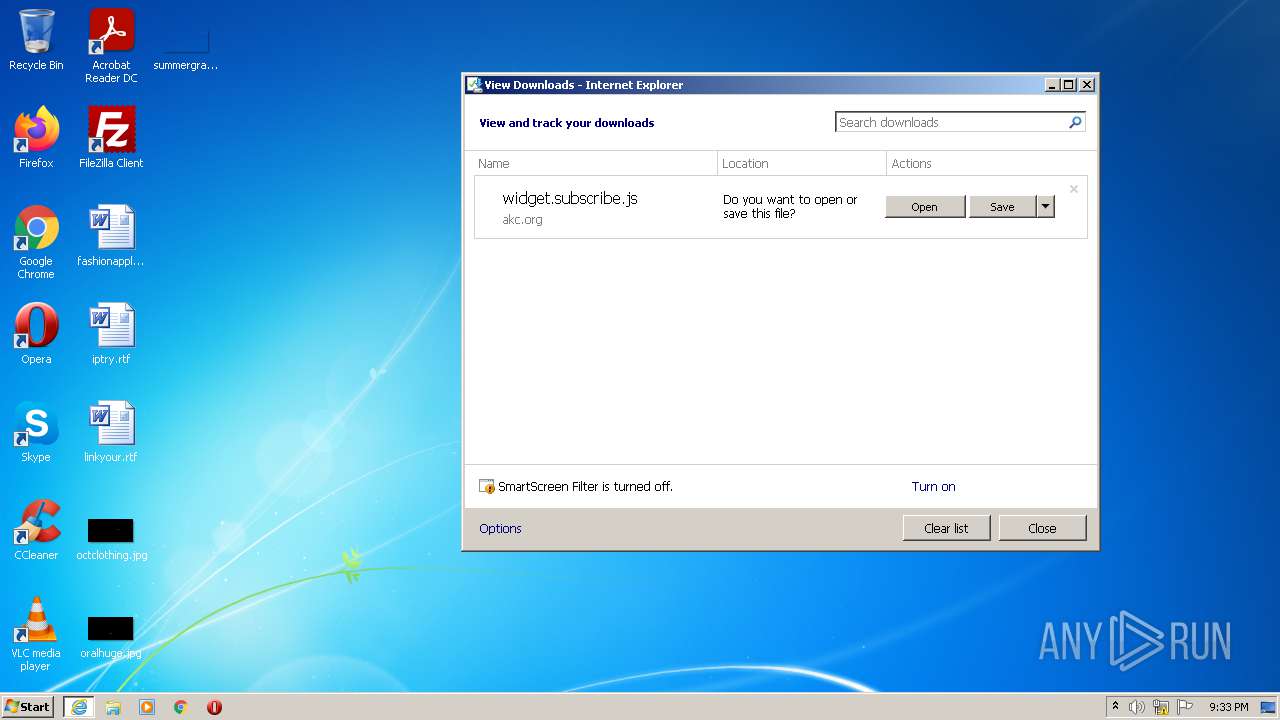
Task: Turn on SmartScreen Filter link
Action: (933, 487)
